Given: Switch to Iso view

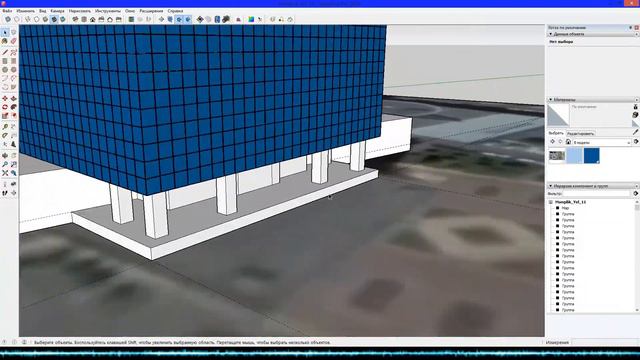Looking at the screenshot, I should click(x=75, y=19).
